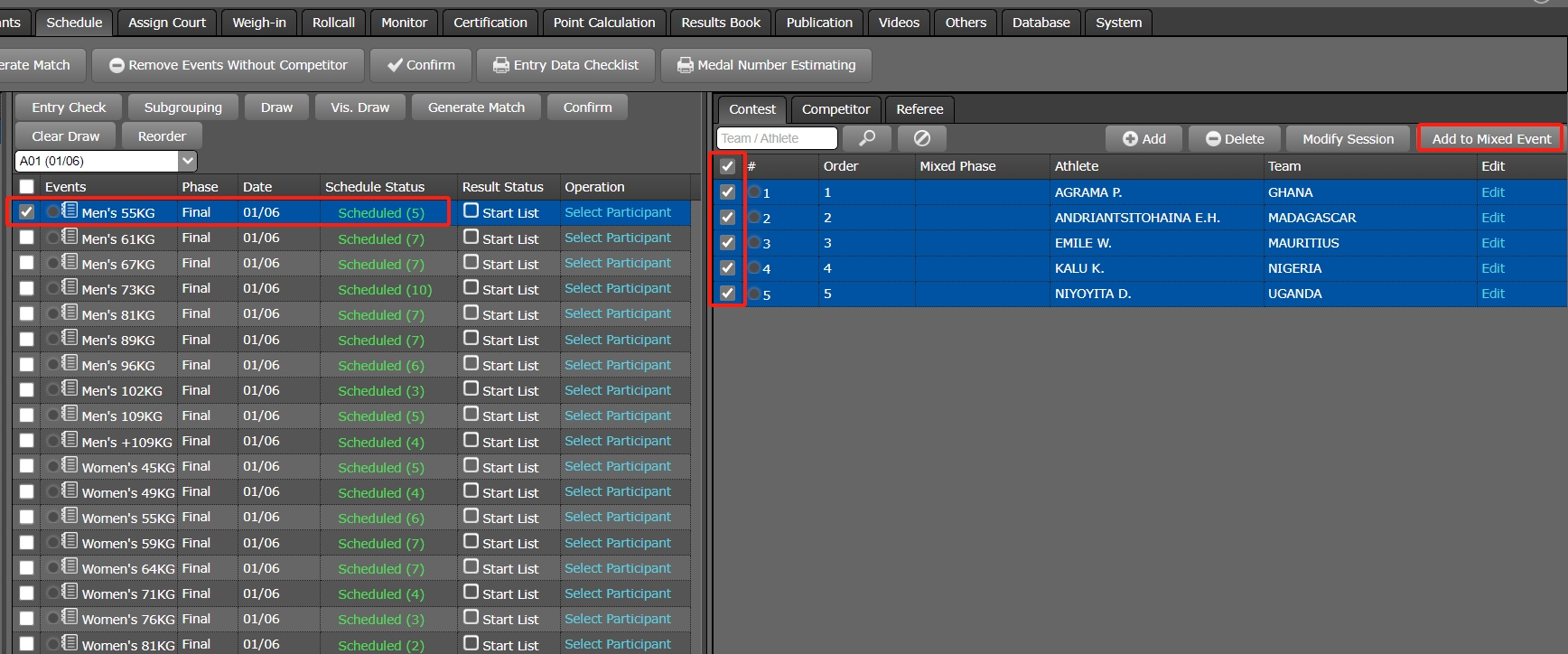This screenshot has width=1568, height=654.
Task: Open the A01 (01/06) session dropdown
Action: (x=187, y=161)
